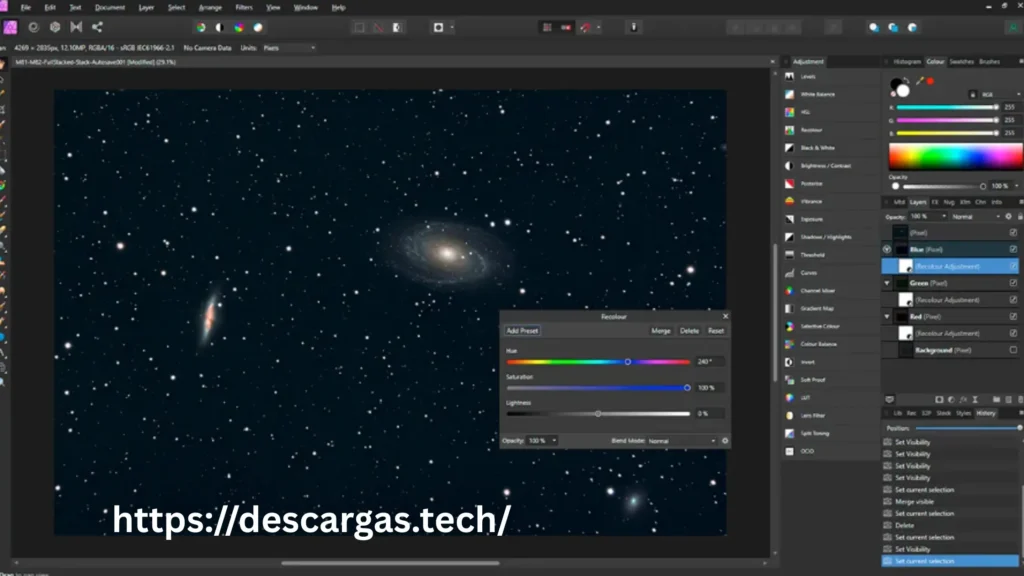Click the snapping magnet icon
The height and width of the screenshot is (576, 1024).
(585, 27)
